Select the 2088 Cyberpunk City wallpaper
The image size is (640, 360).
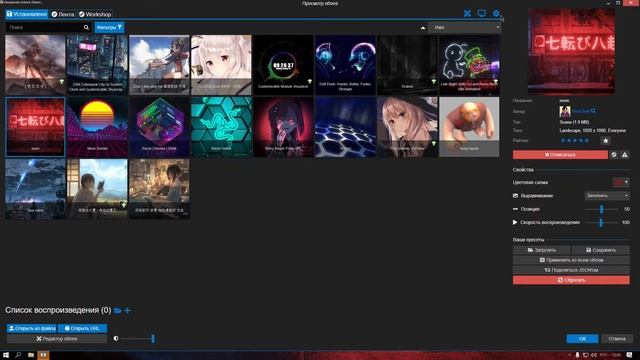click(x=97, y=65)
